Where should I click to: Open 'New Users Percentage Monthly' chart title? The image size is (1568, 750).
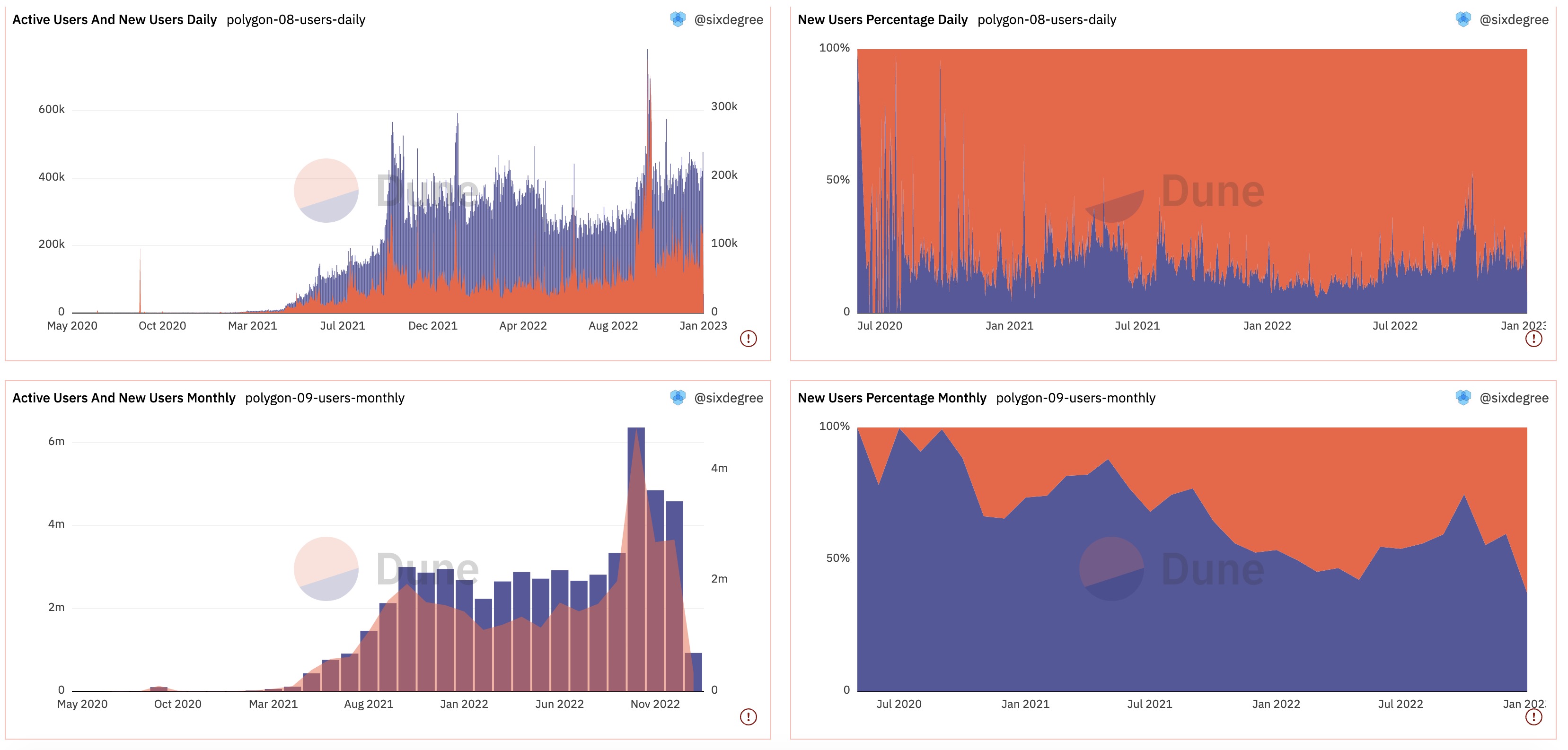pos(892,398)
